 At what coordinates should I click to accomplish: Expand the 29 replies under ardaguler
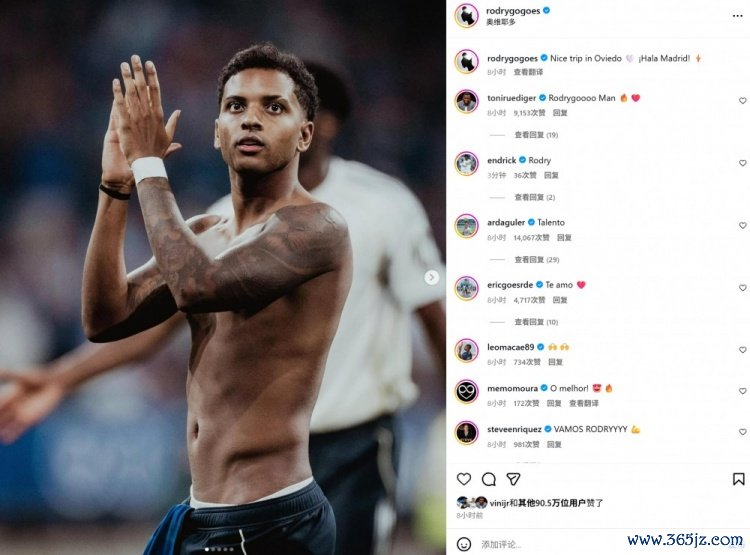[537, 260]
